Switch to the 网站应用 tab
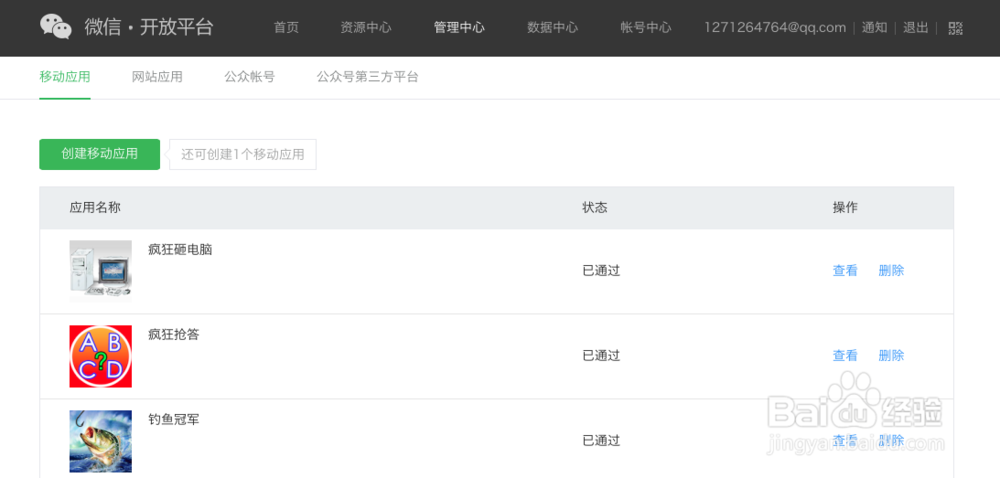 (158, 77)
